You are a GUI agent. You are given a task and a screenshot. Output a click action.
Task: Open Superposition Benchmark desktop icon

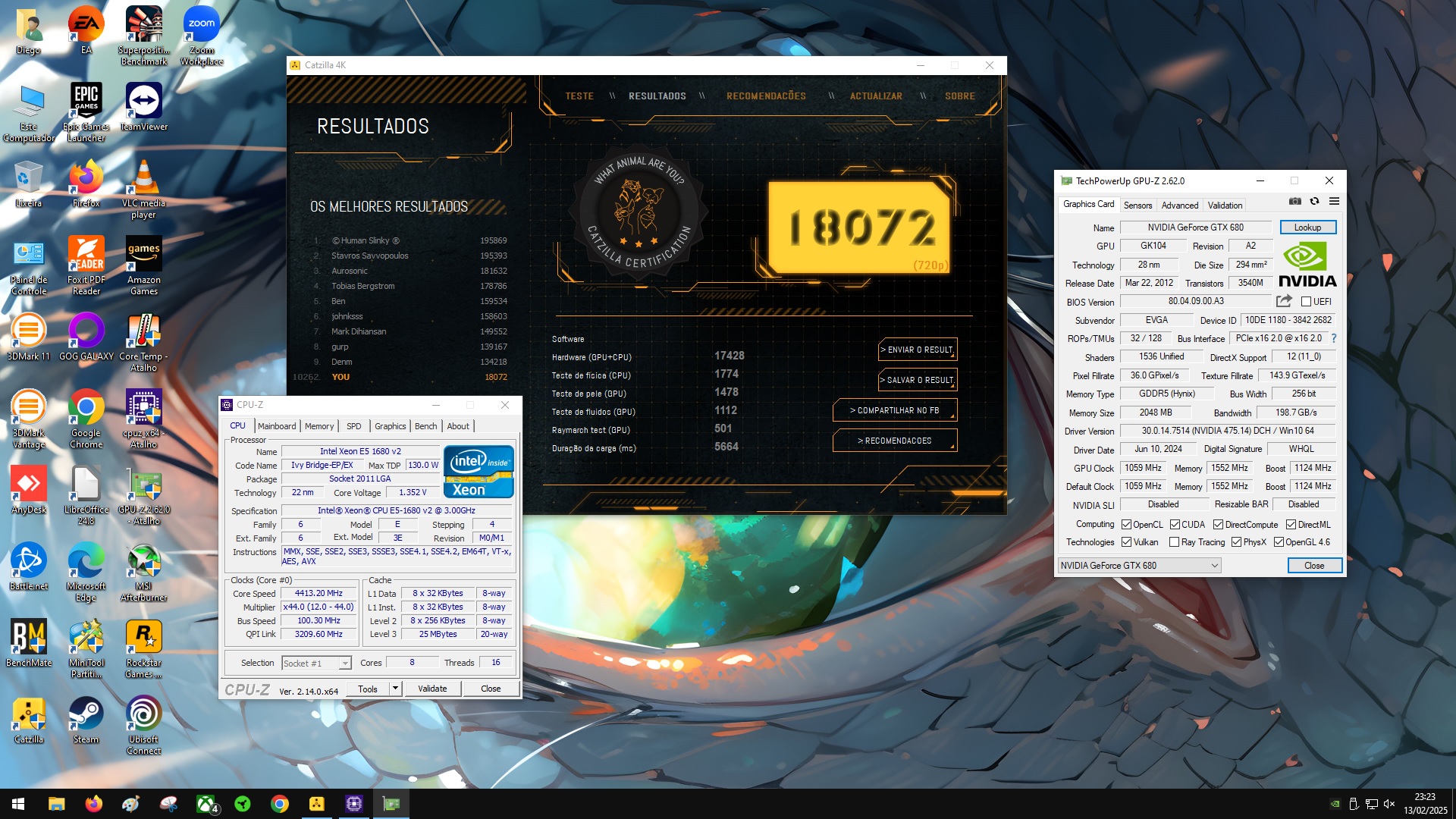point(144,36)
